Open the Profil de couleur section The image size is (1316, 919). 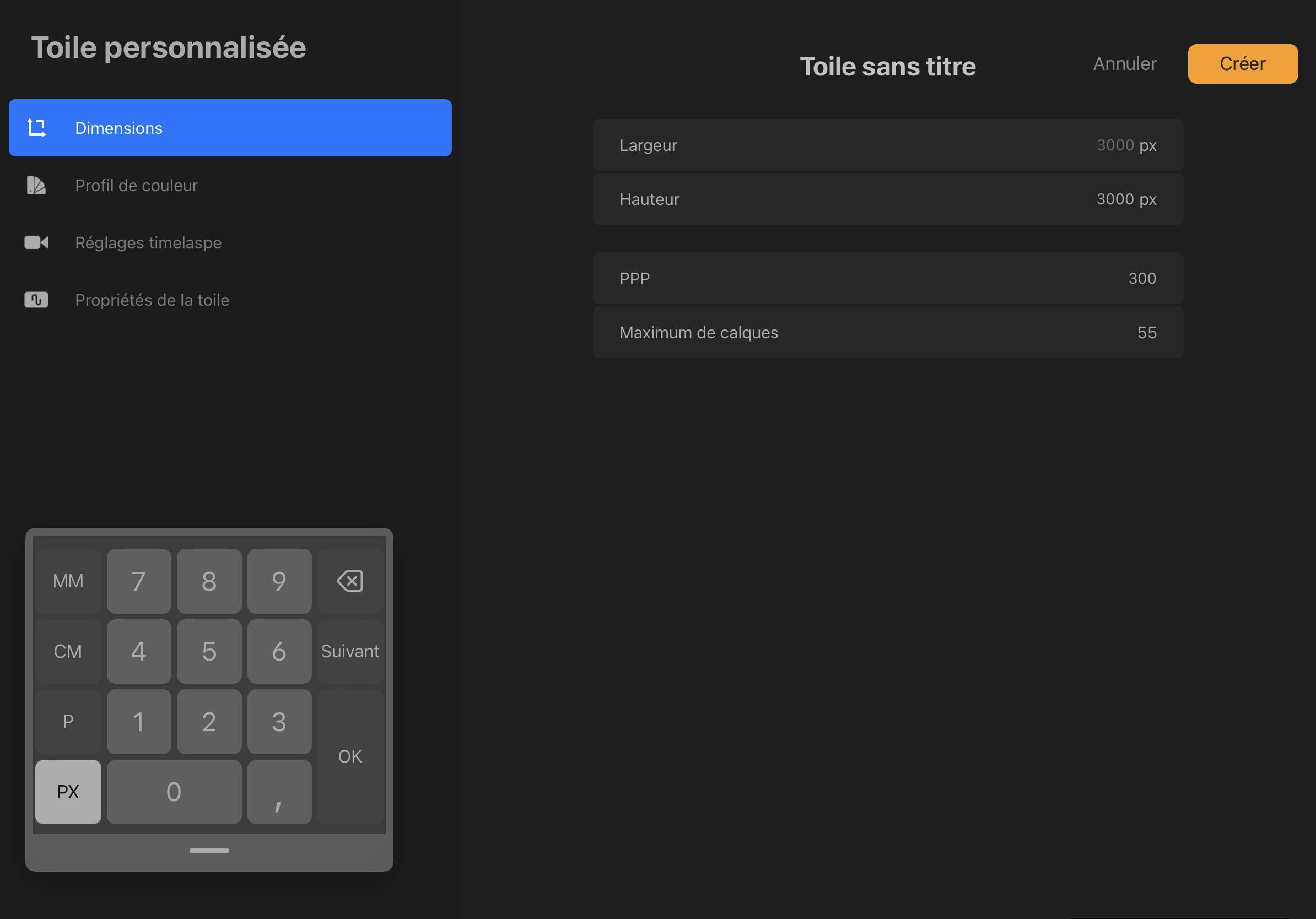pyautogui.click(x=137, y=185)
